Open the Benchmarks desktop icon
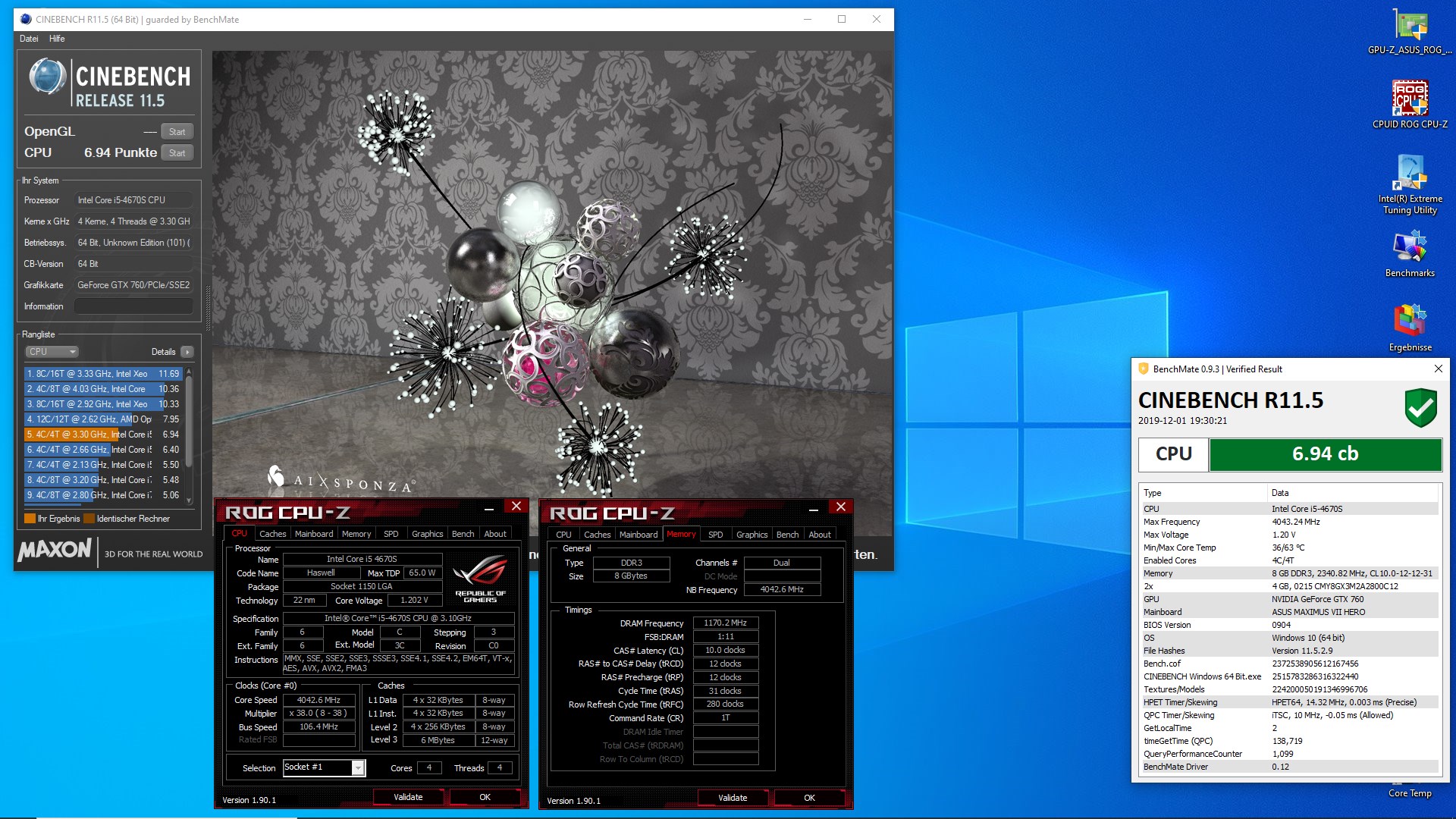 coord(1410,255)
